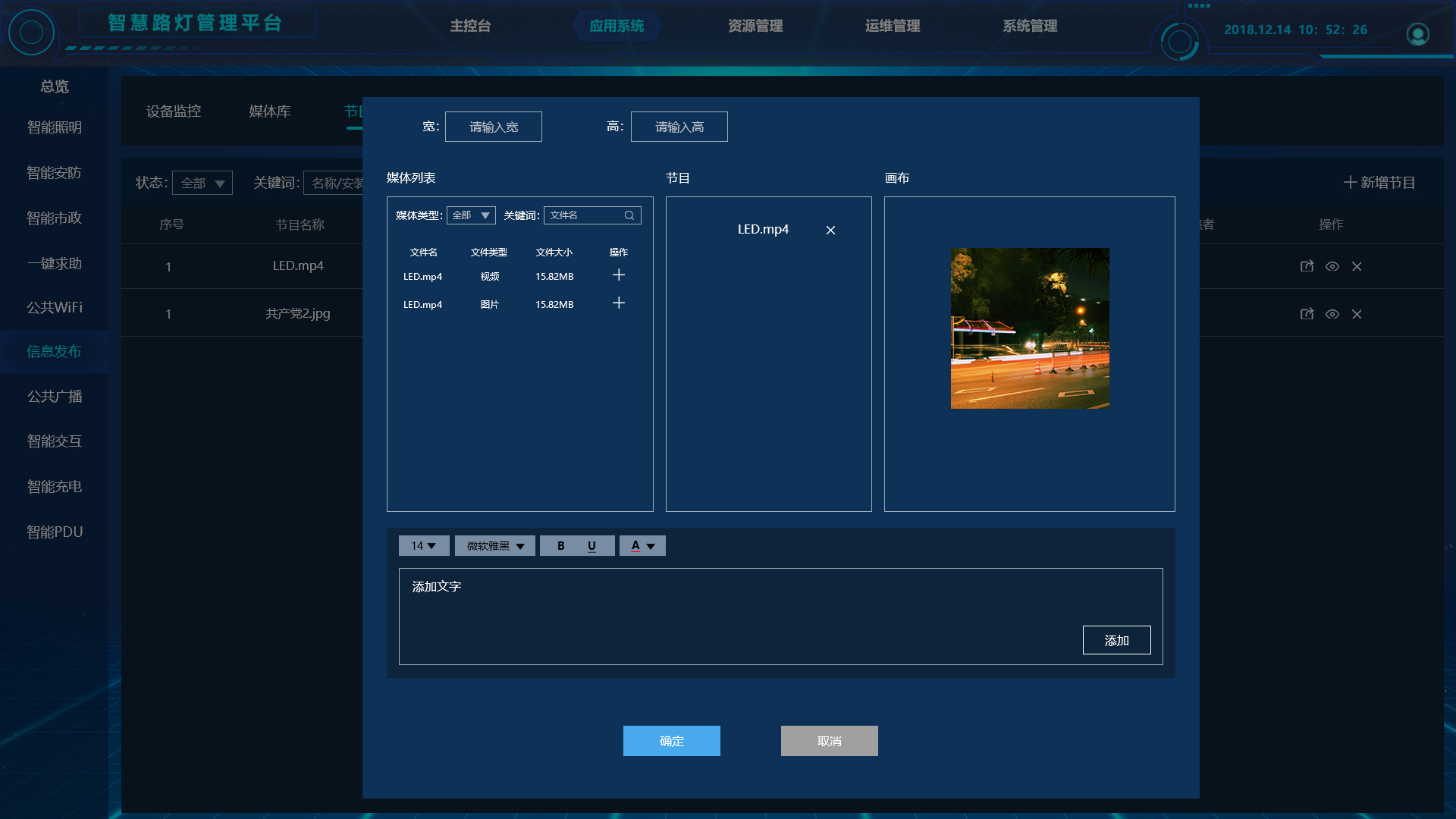Remove LED.mp4 from the 节目 list

830,230
